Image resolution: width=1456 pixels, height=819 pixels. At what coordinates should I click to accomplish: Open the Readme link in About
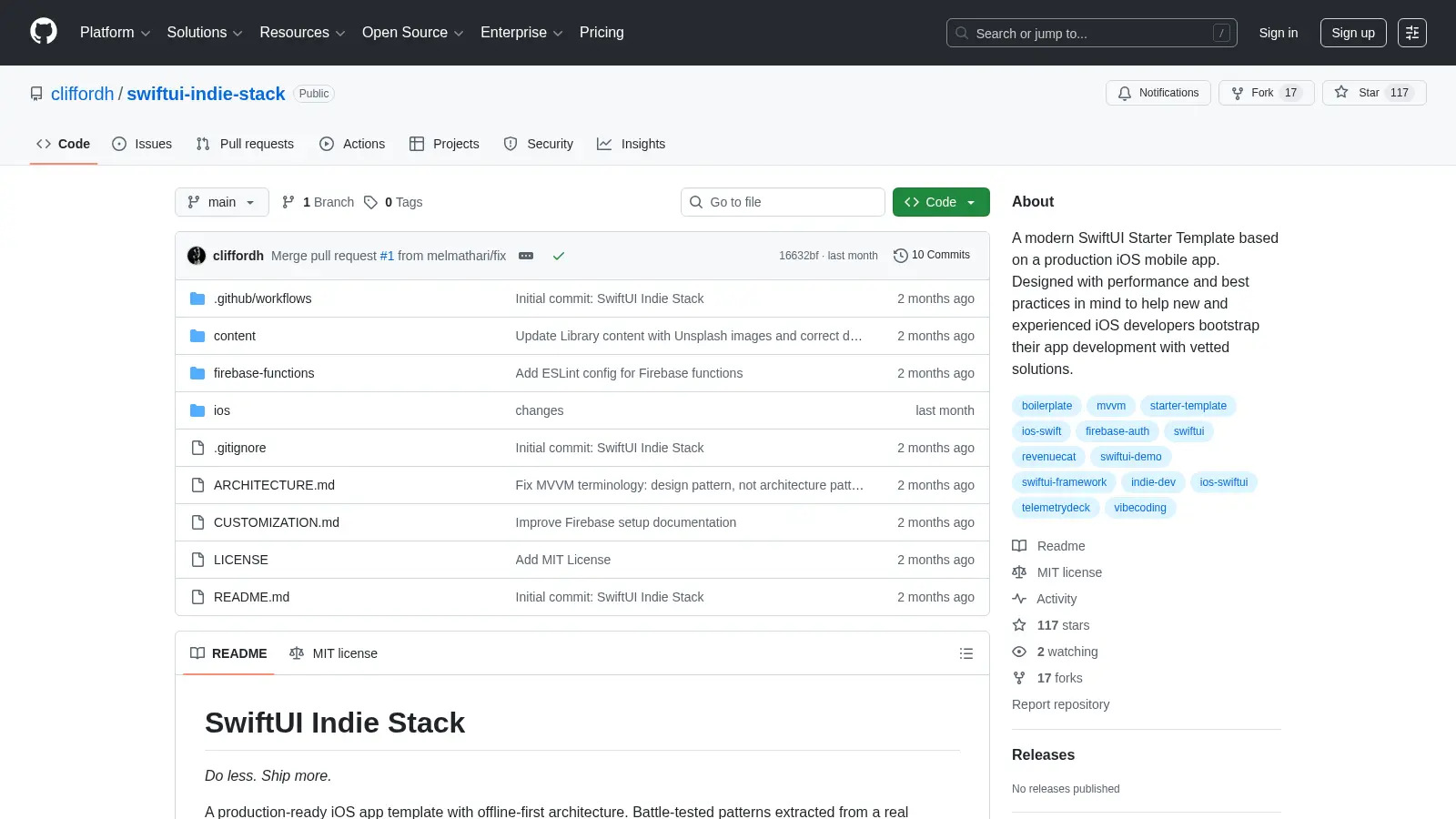tap(1048, 546)
